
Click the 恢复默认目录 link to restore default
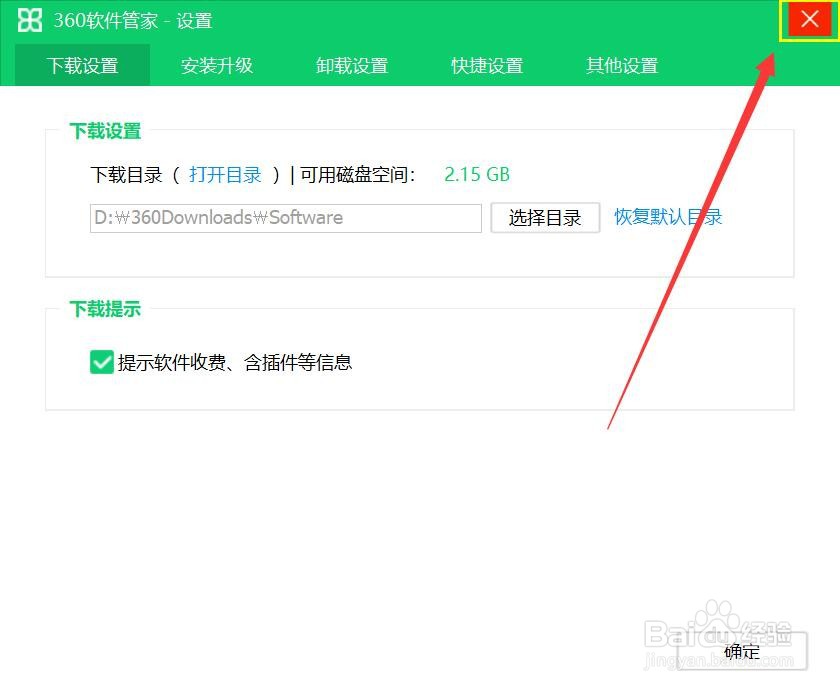point(667,217)
